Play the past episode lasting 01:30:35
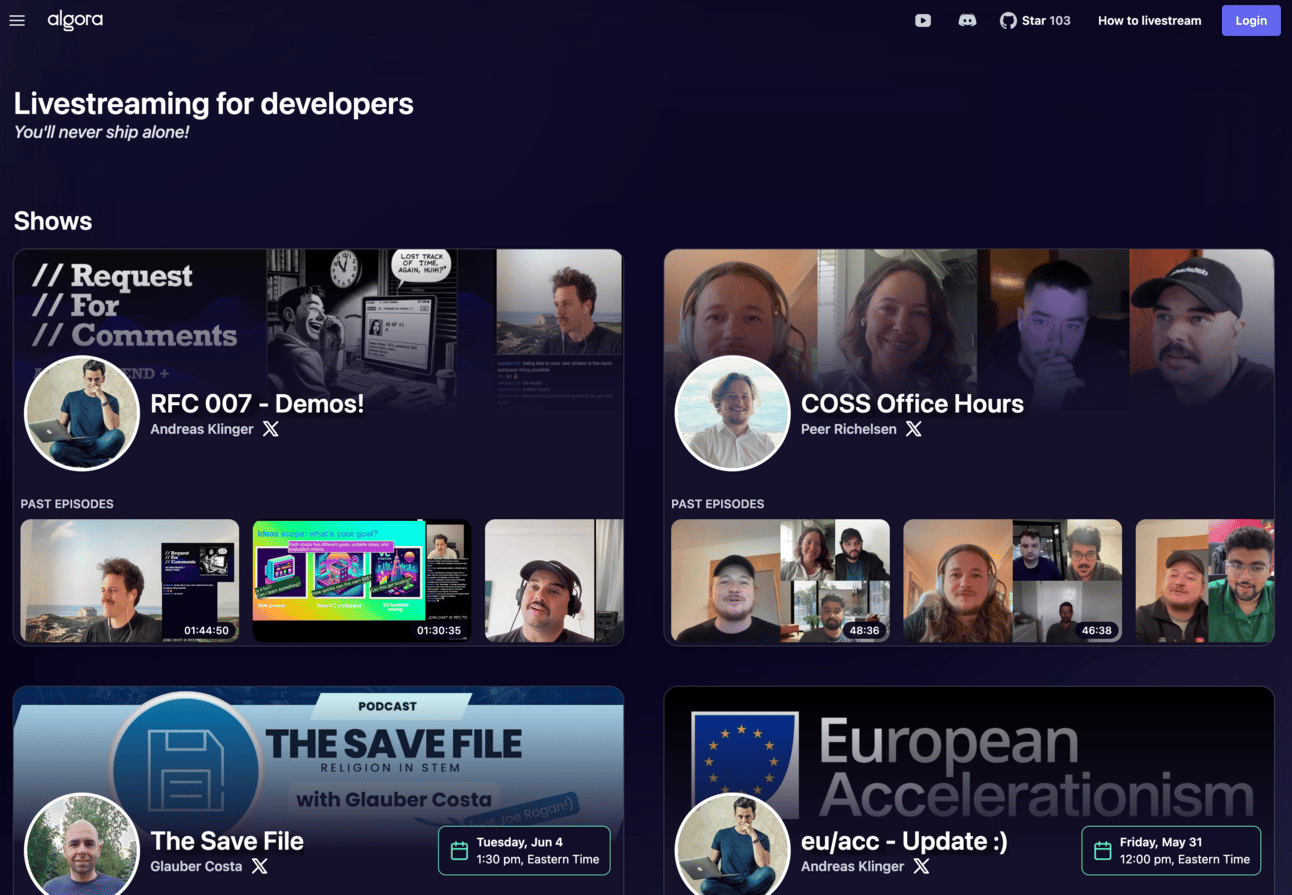 [362, 580]
